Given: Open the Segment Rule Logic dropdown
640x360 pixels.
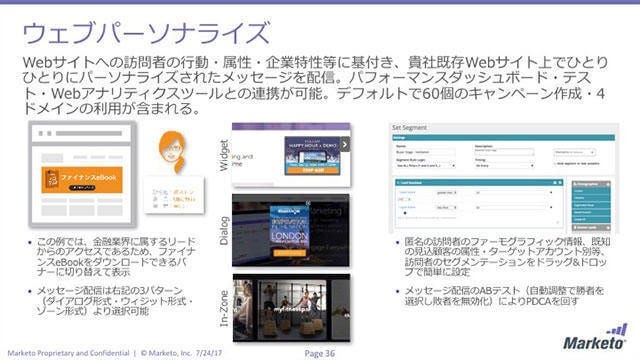Looking at the screenshot, I should 426,166.
